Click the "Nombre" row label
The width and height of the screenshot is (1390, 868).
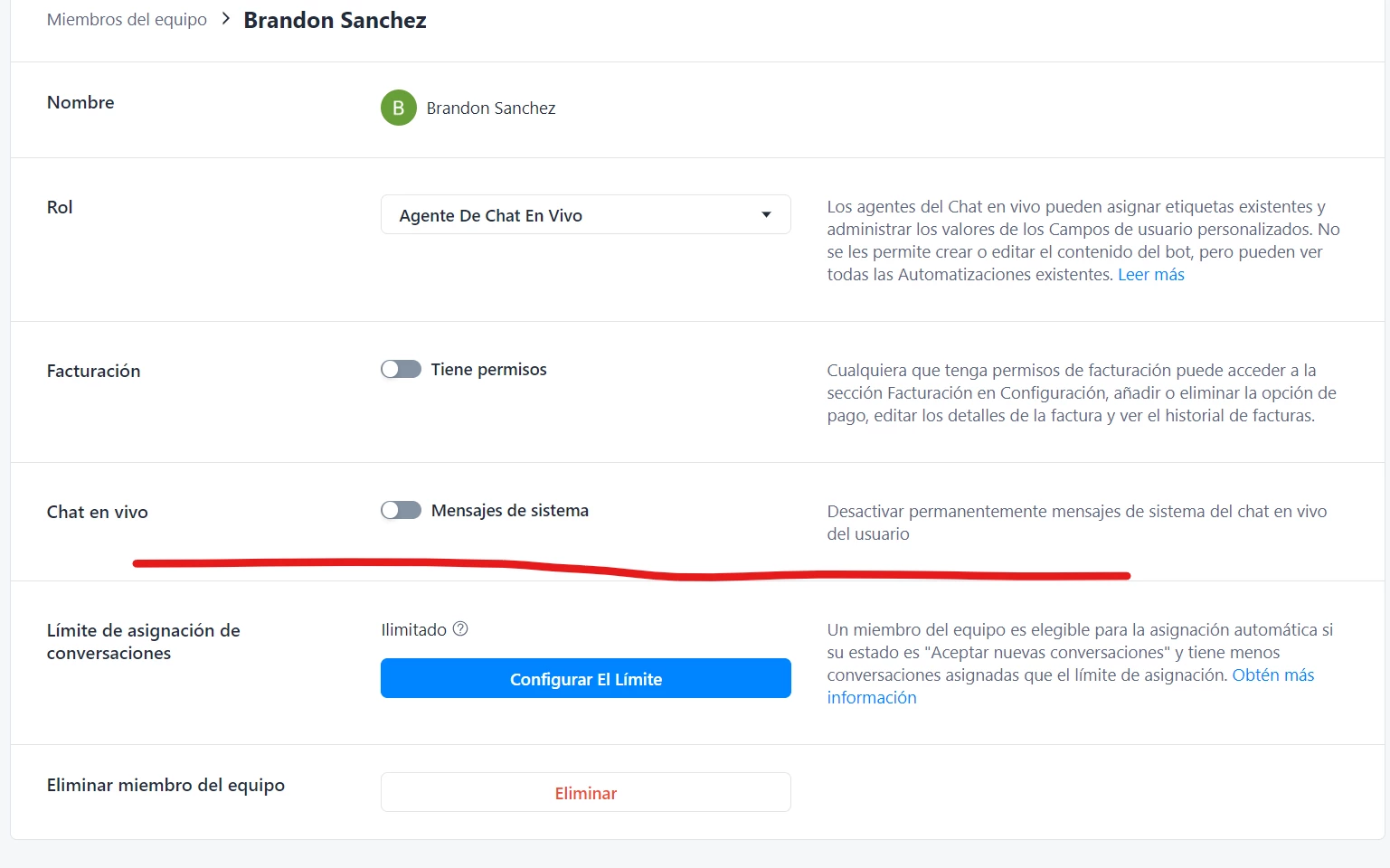(80, 102)
